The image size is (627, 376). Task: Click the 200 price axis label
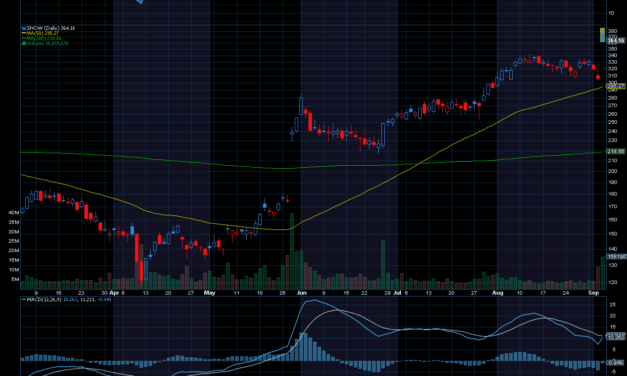point(612,171)
